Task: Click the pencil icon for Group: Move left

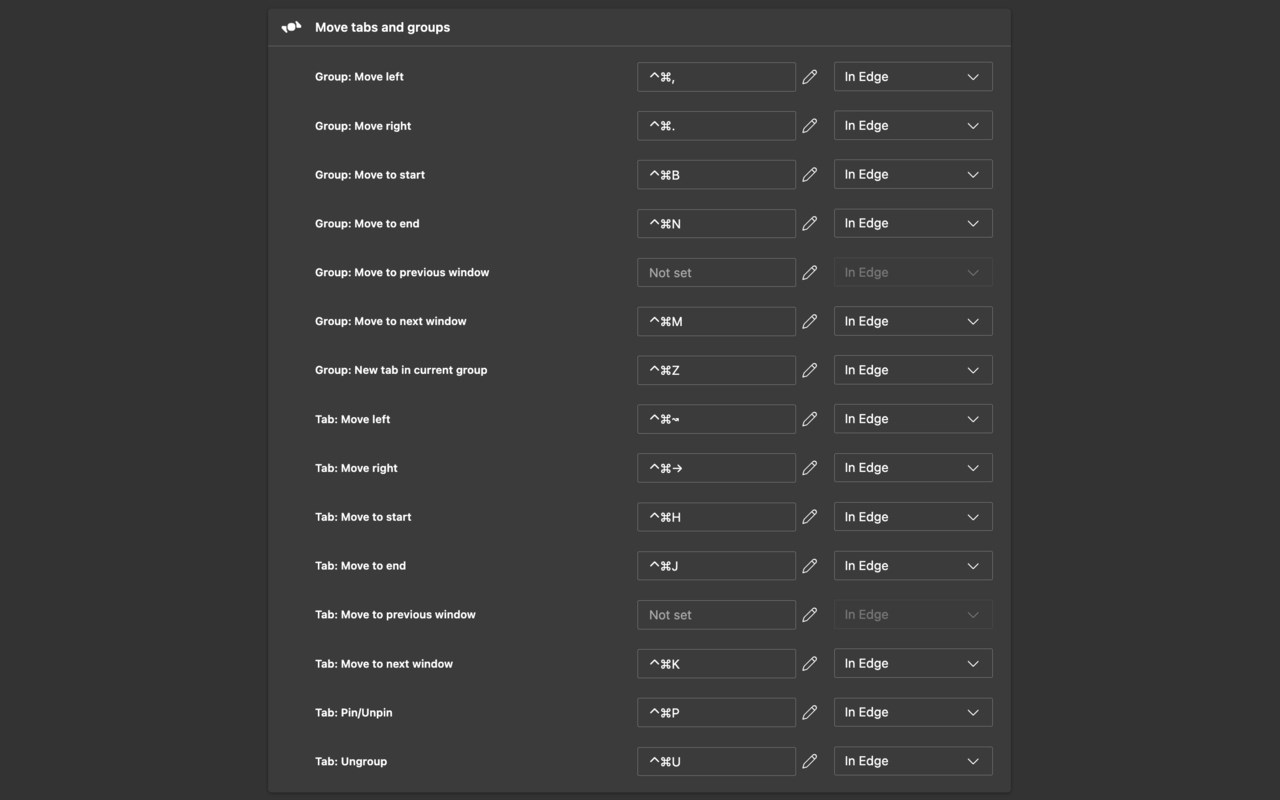Action: coord(810,77)
